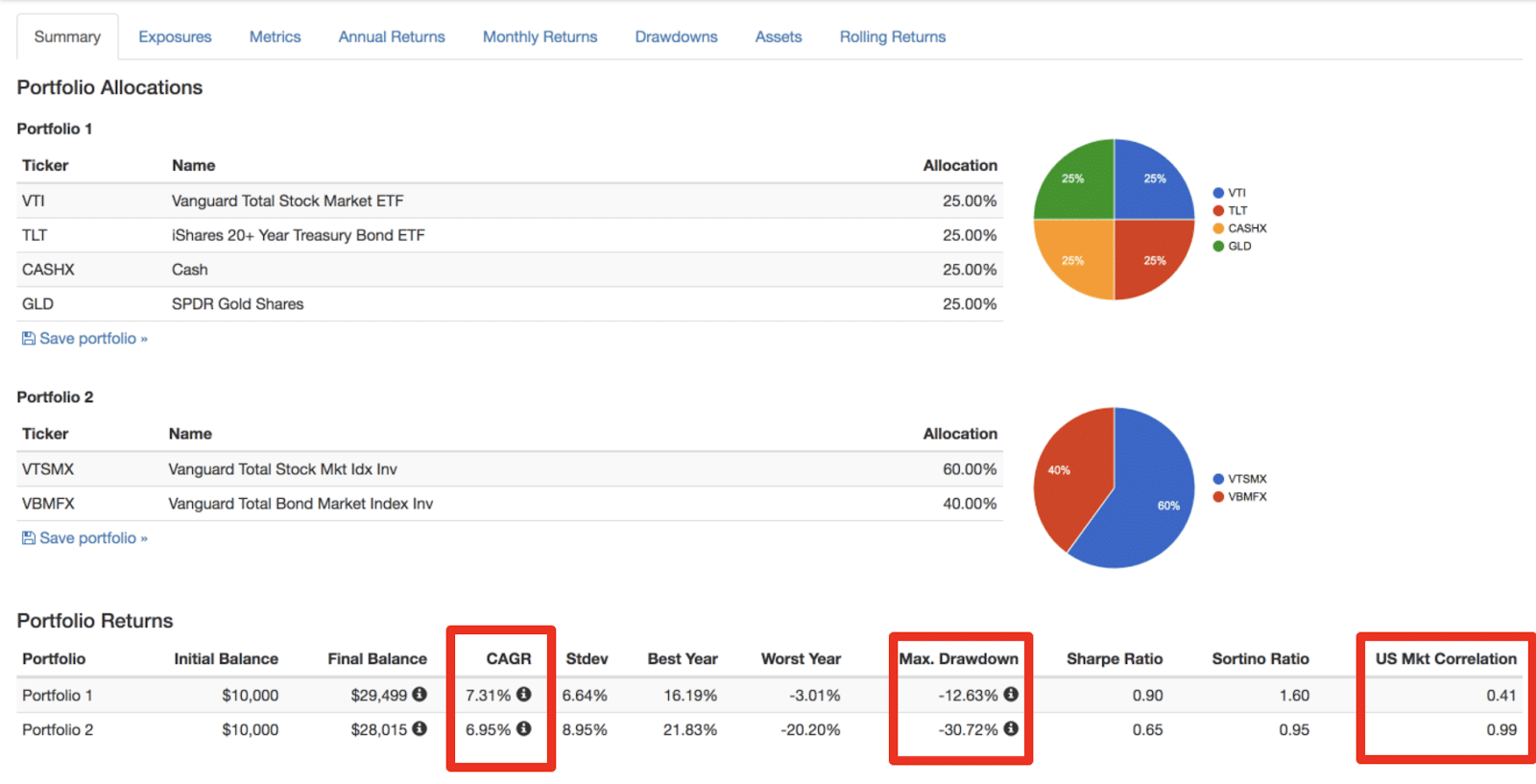This screenshot has height=784, width=1536.
Task: Click the CAGR column header
Action: (x=509, y=658)
